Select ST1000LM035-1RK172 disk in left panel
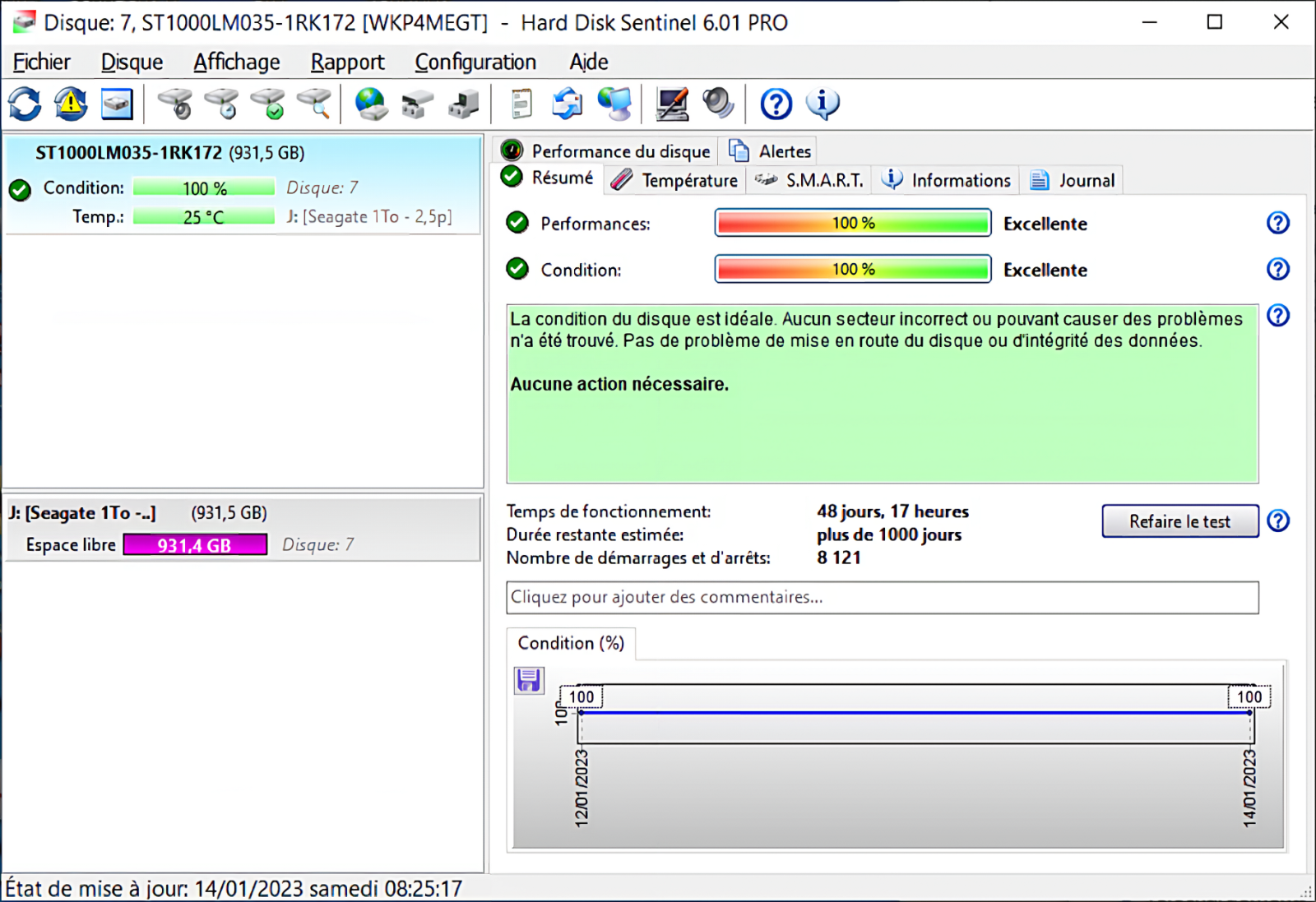 point(243,185)
